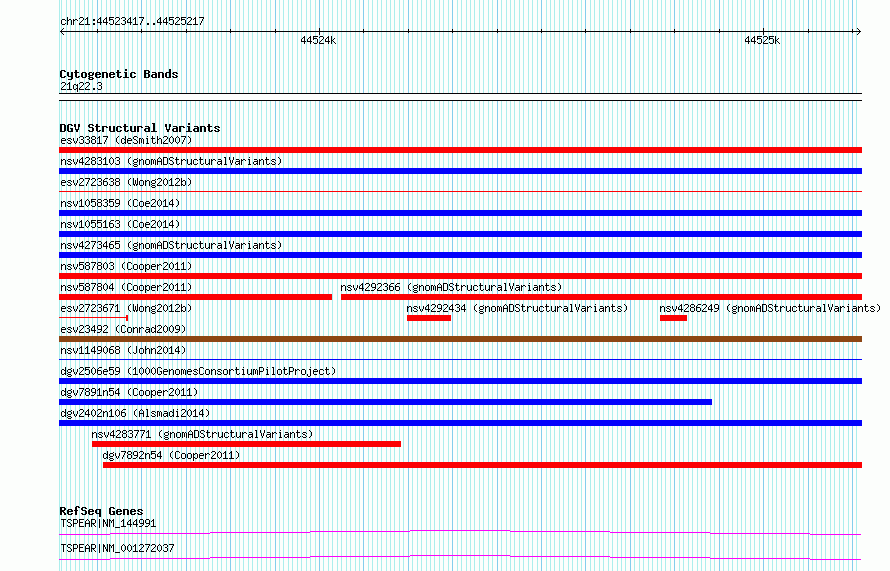The height and width of the screenshot is (571, 890).
Task: Click the thin blue line for nsv1149068
Action: pyautogui.click(x=460, y=359)
